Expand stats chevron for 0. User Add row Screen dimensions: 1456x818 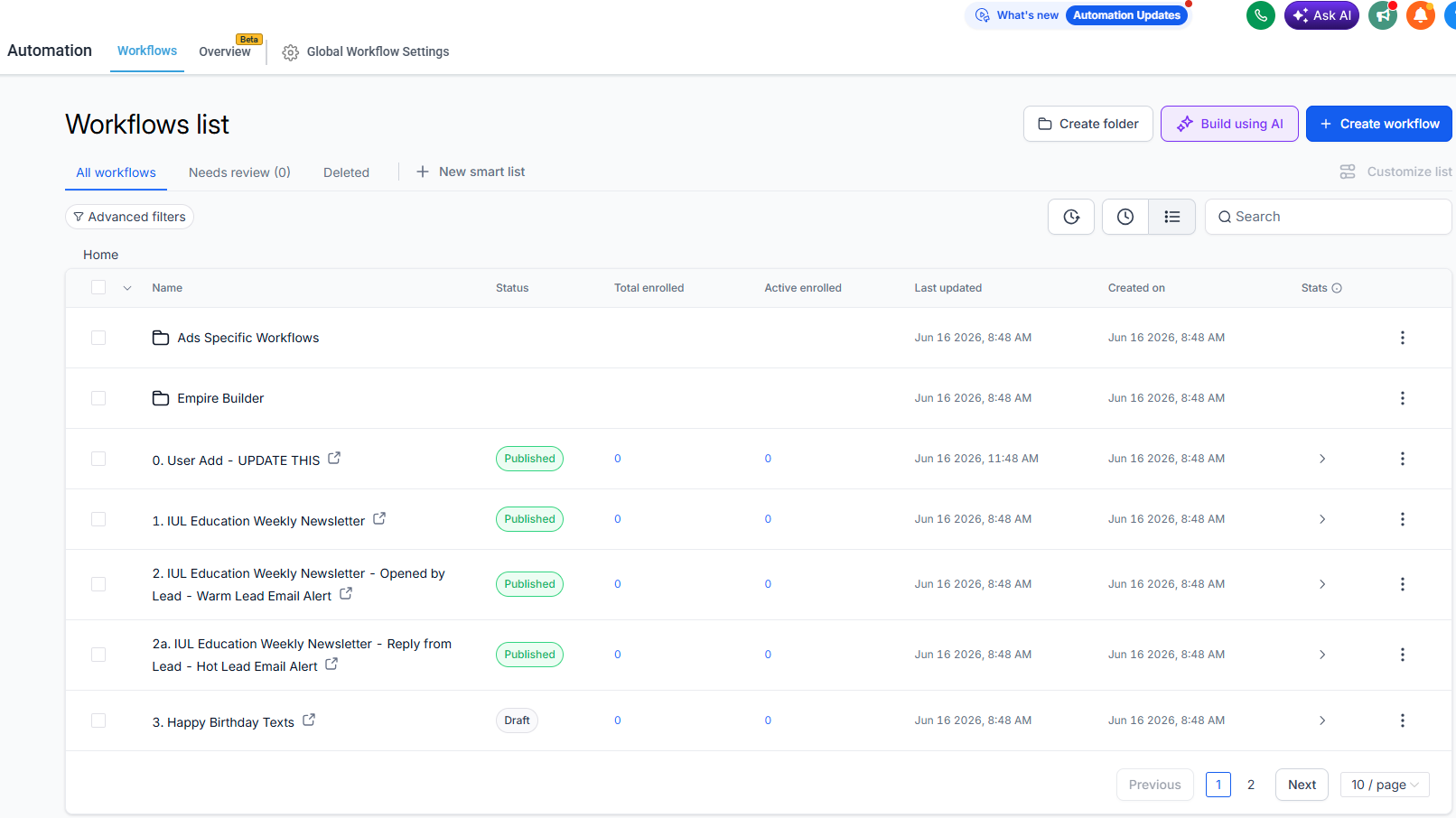[1322, 459]
